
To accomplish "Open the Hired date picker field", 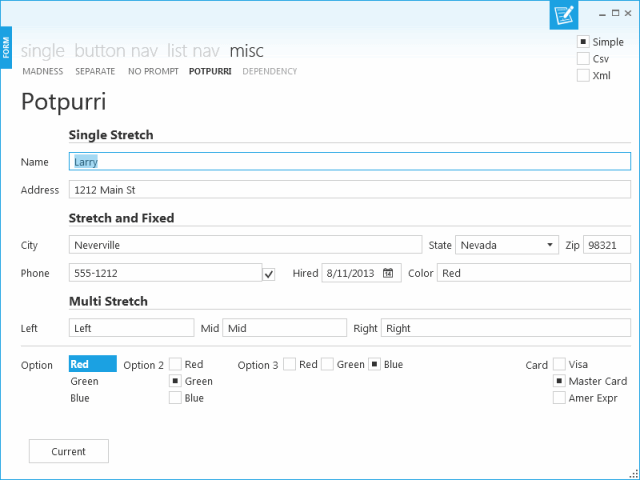I will 361,273.
